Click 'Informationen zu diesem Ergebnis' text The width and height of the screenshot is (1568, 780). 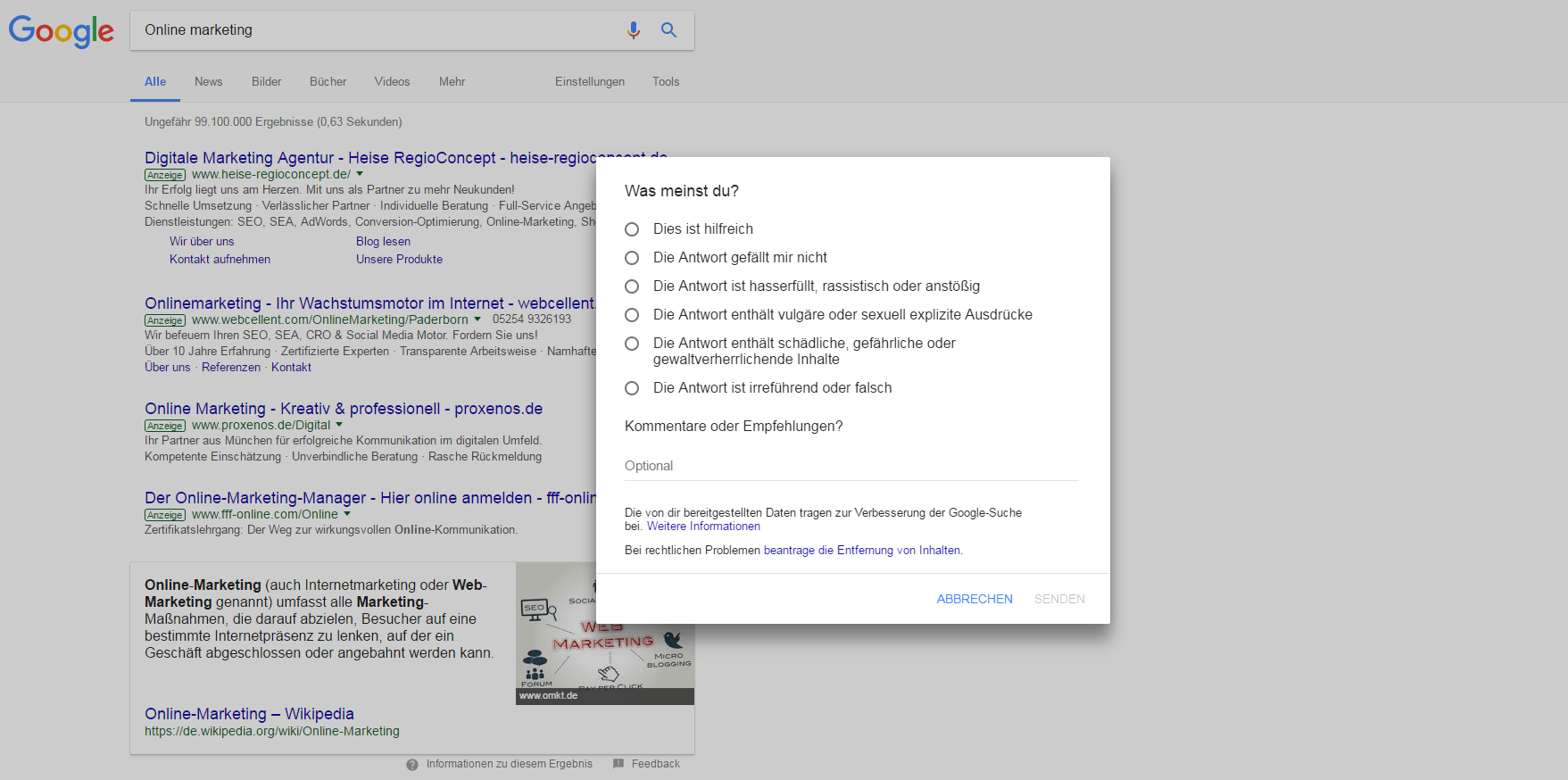[x=509, y=764]
